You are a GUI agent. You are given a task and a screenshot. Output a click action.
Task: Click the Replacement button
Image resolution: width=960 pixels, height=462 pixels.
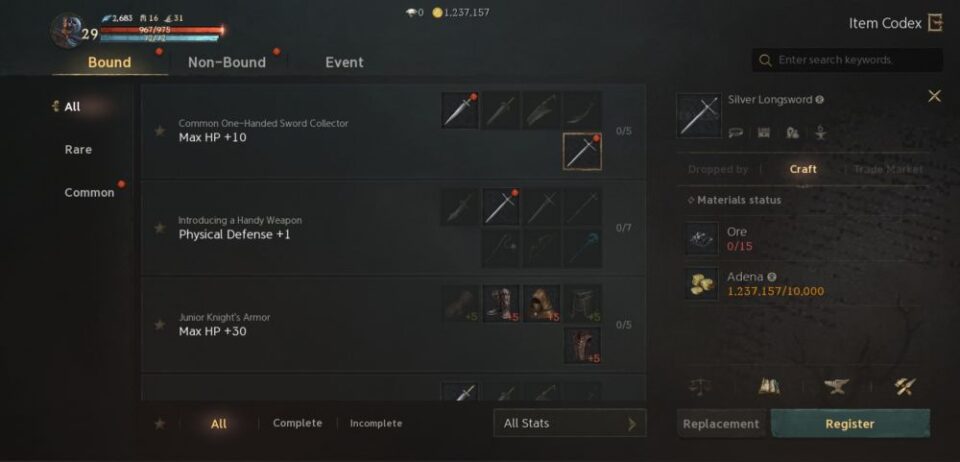click(721, 423)
